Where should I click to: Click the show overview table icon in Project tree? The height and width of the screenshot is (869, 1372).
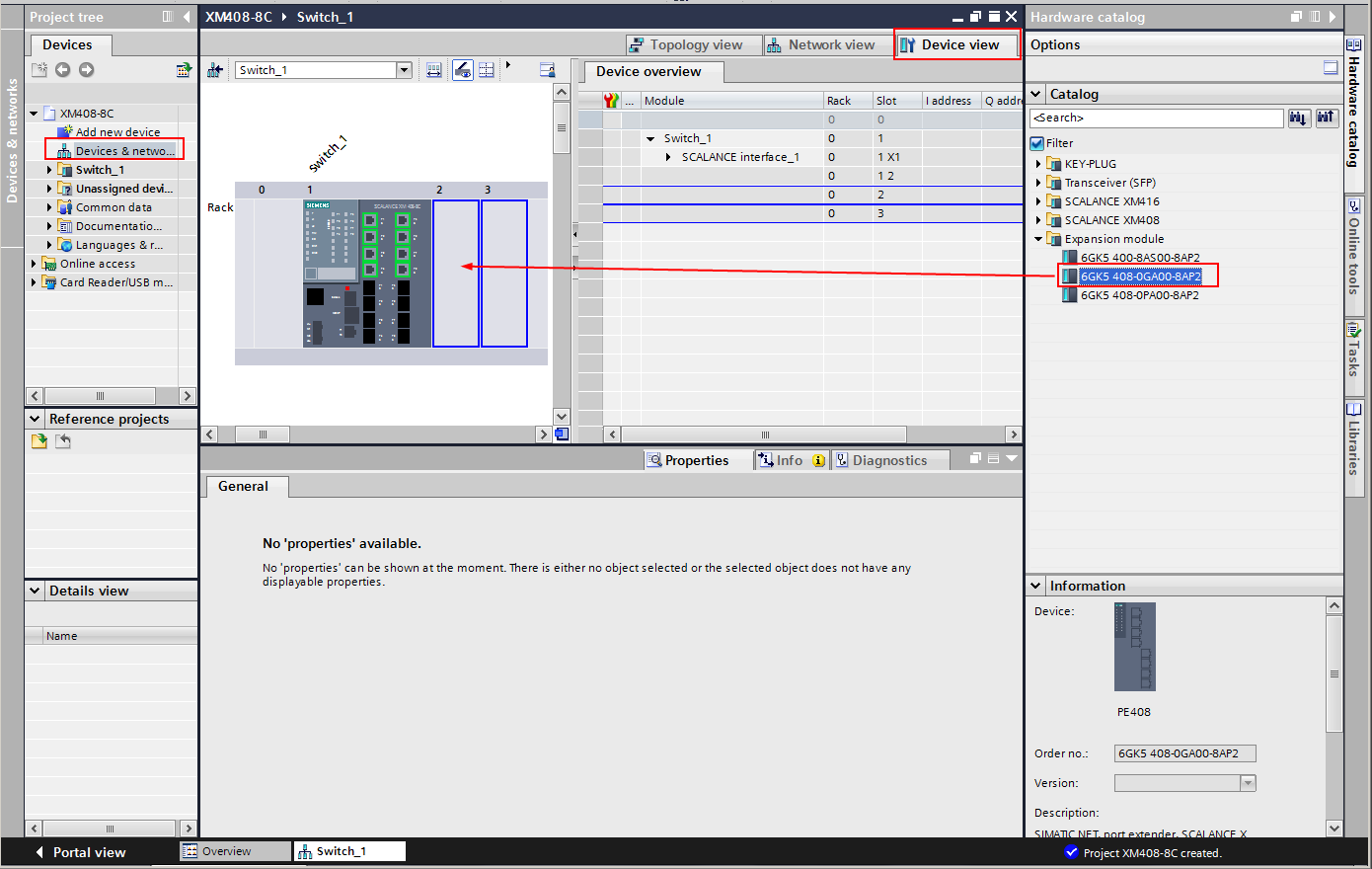(184, 69)
